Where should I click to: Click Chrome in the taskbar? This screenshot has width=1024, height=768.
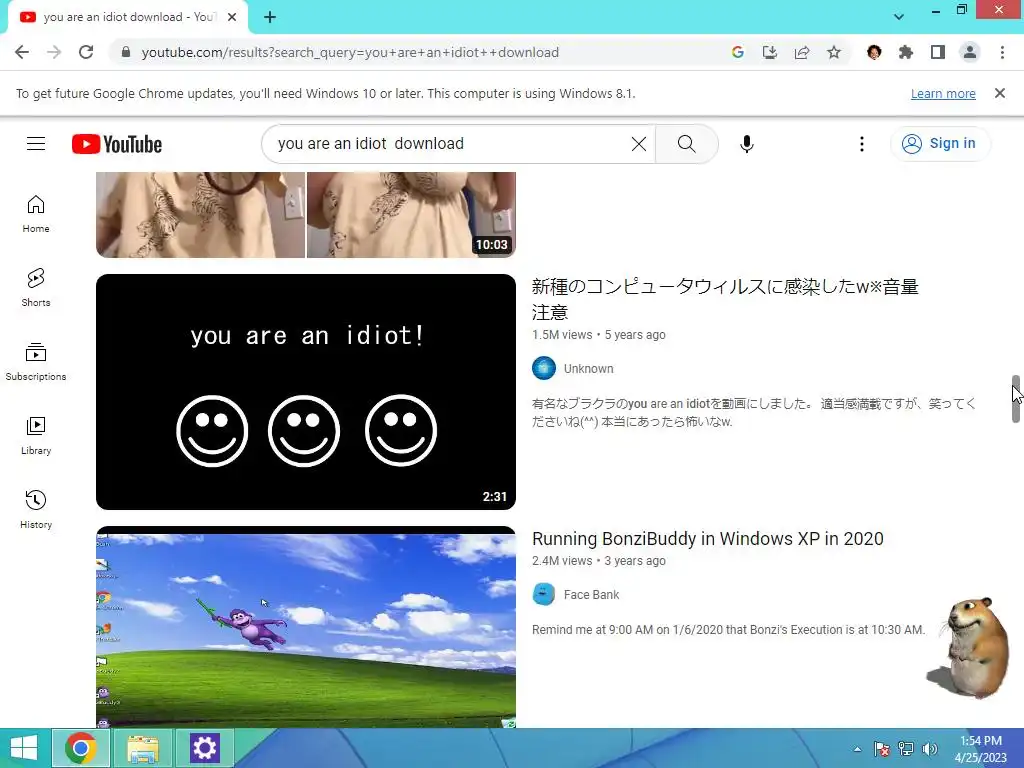pos(81,748)
